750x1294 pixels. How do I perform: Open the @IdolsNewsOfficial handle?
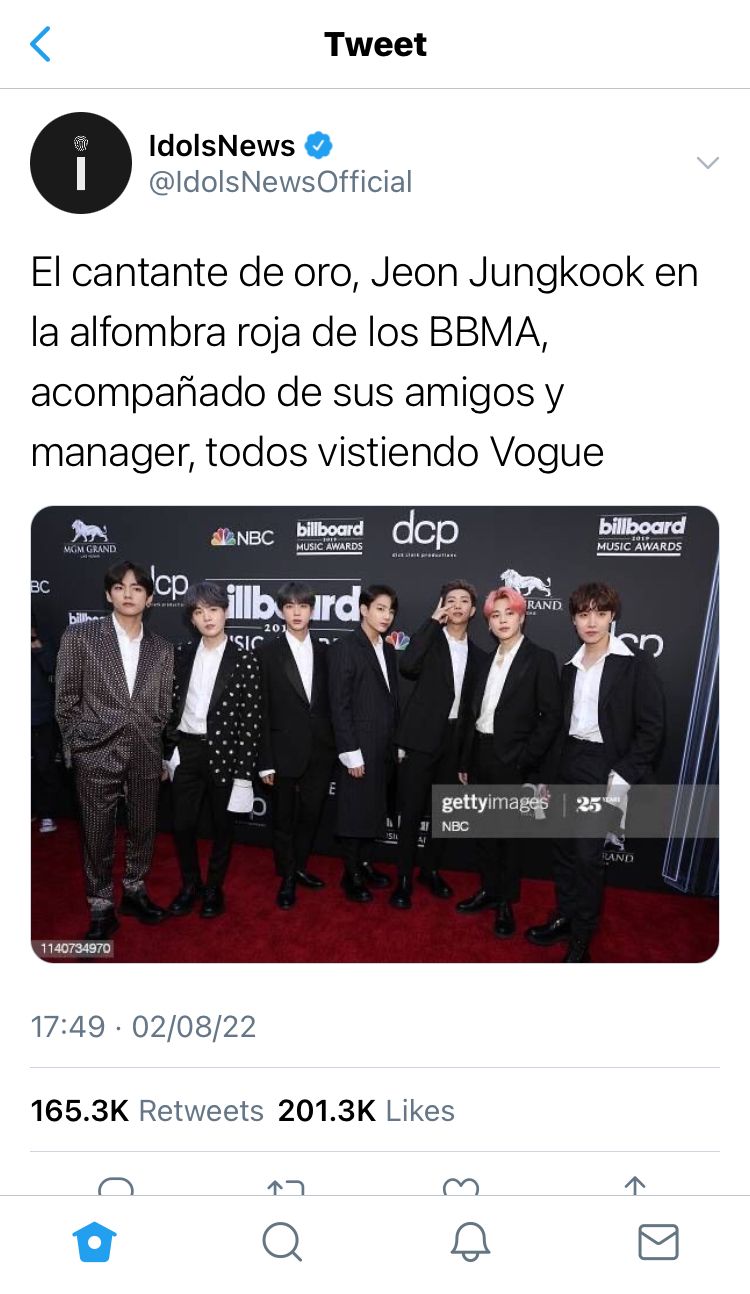(280, 182)
